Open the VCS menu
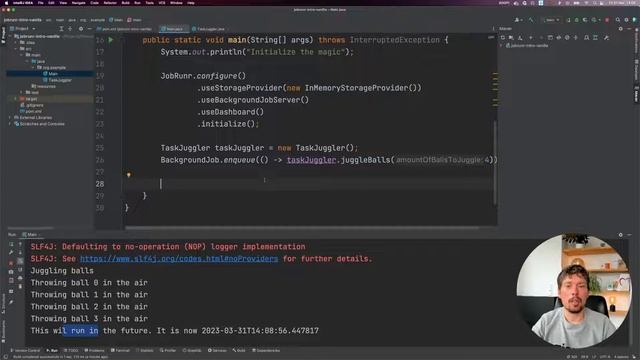 [x=162, y=3]
